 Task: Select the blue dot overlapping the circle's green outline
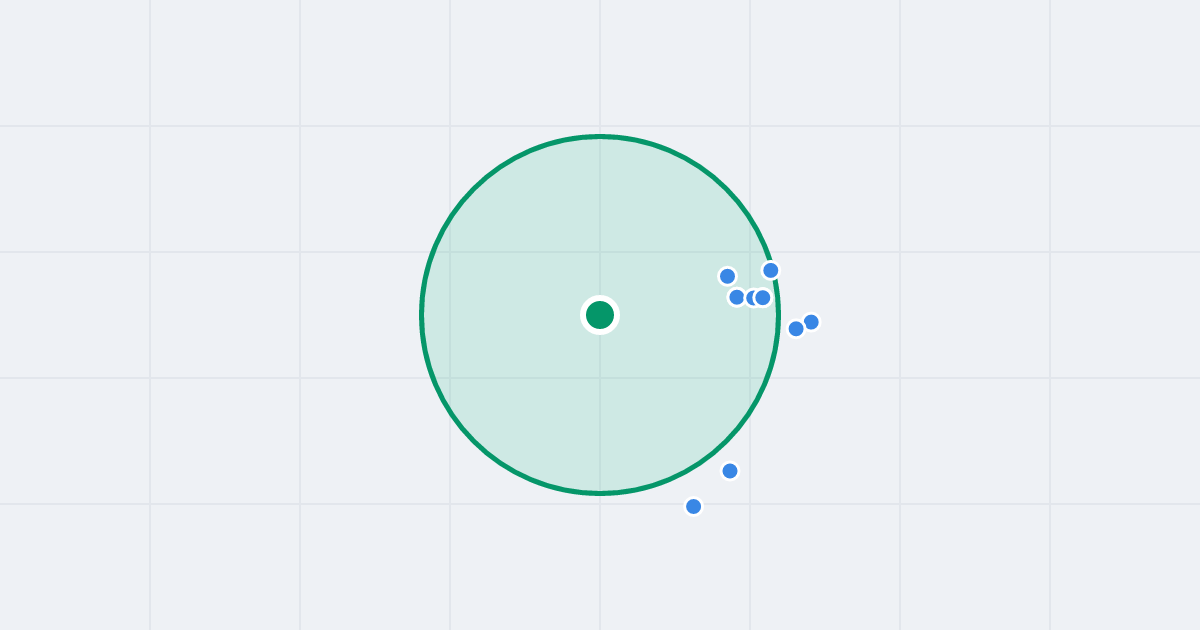tap(771, 270)
